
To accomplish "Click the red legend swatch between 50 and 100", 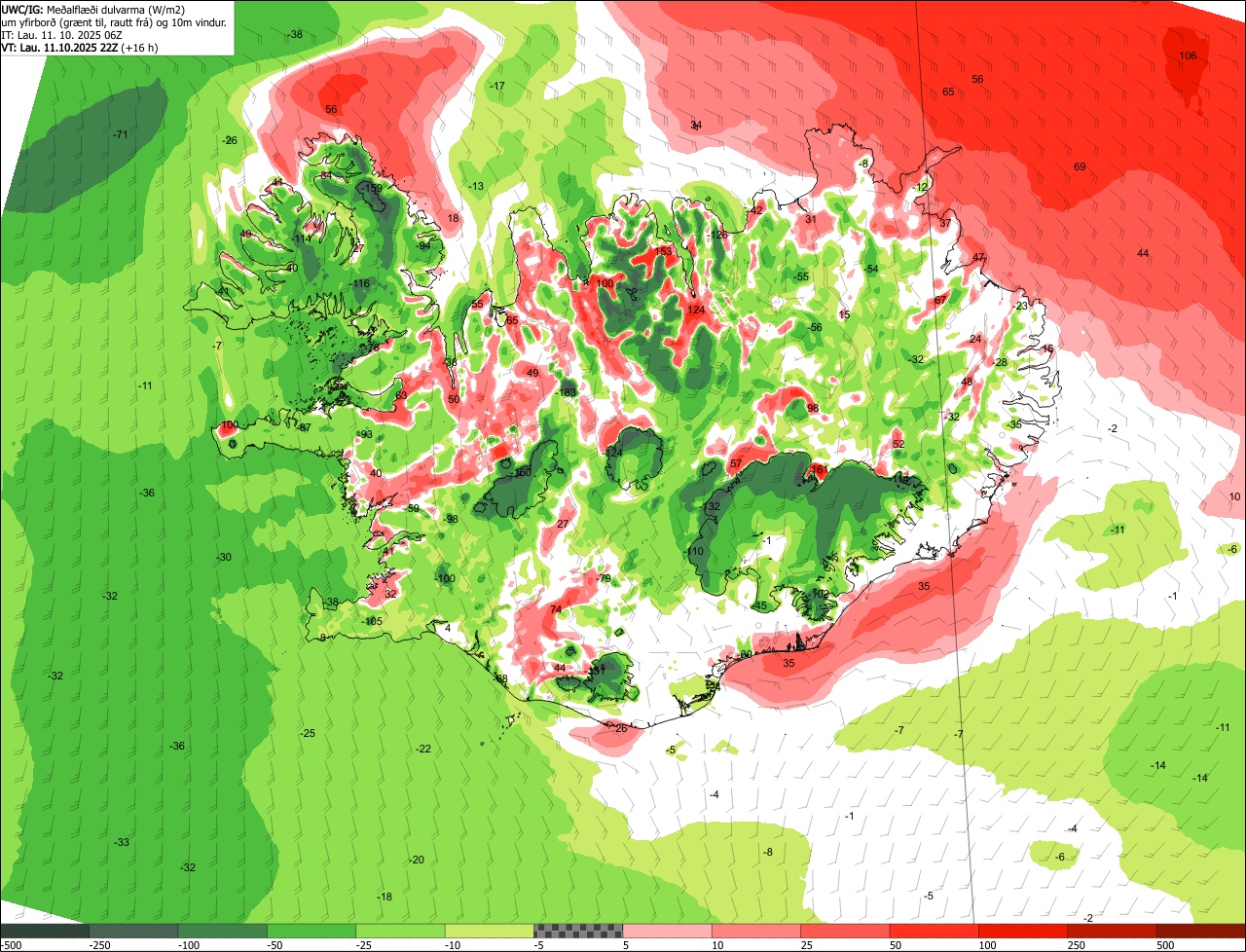I will 934,931.
